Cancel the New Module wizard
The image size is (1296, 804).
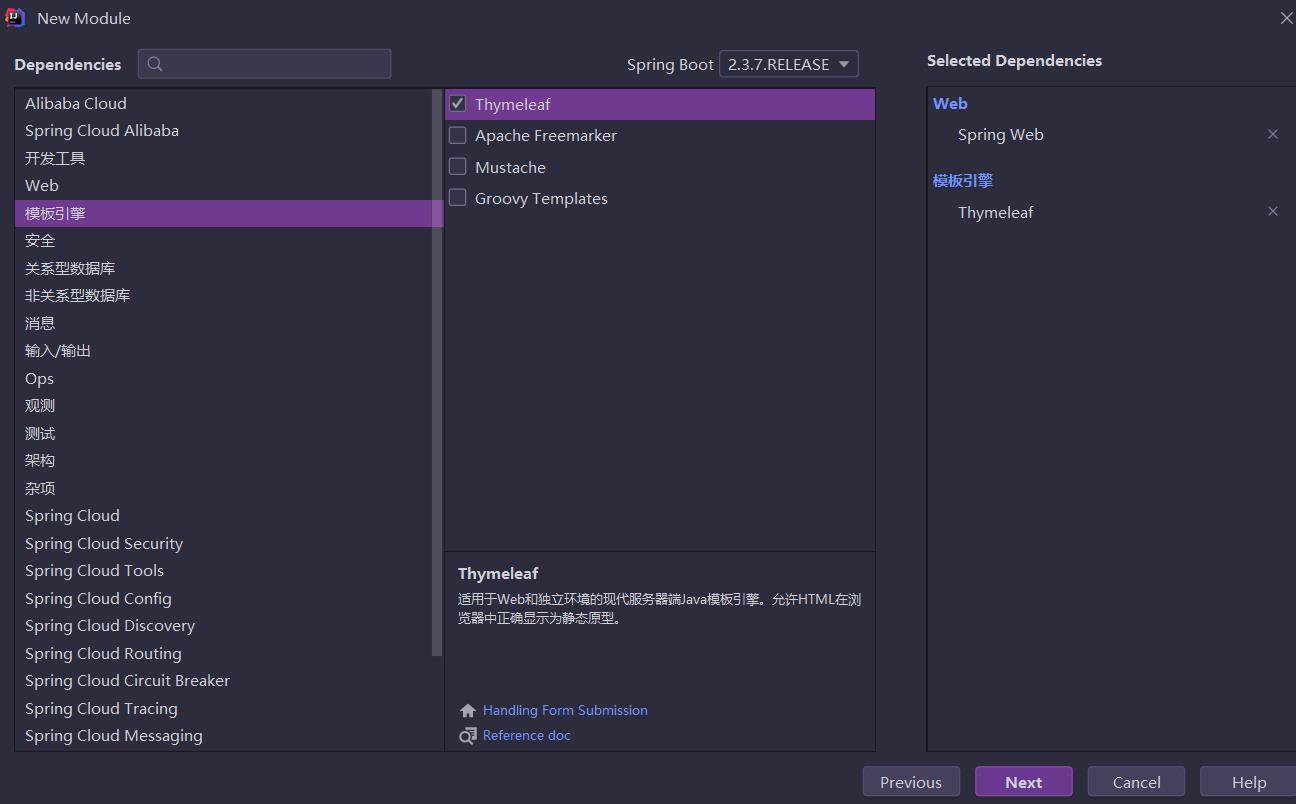[x=1137, y=782]
